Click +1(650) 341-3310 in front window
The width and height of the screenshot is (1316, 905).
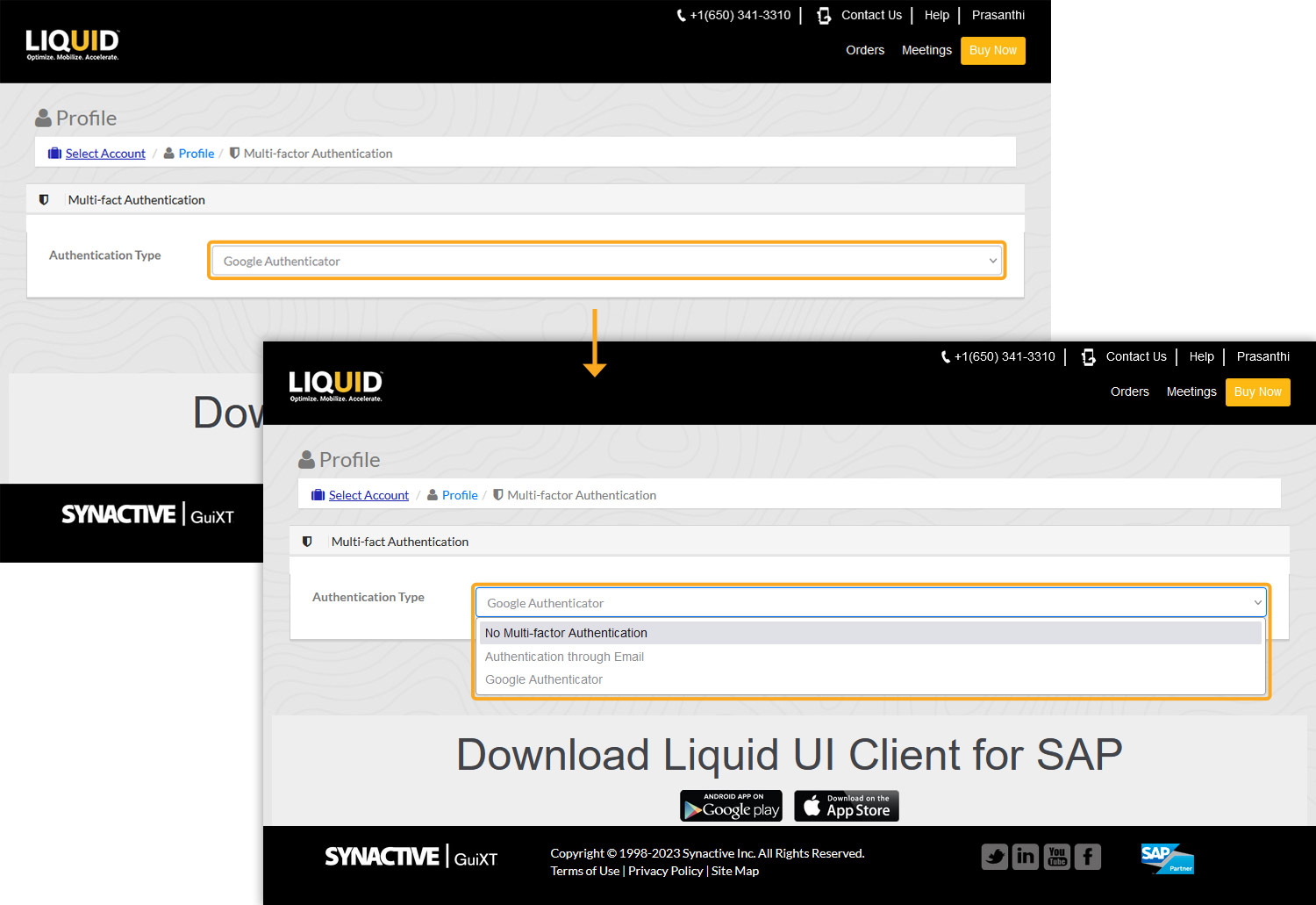point(1005,356)
